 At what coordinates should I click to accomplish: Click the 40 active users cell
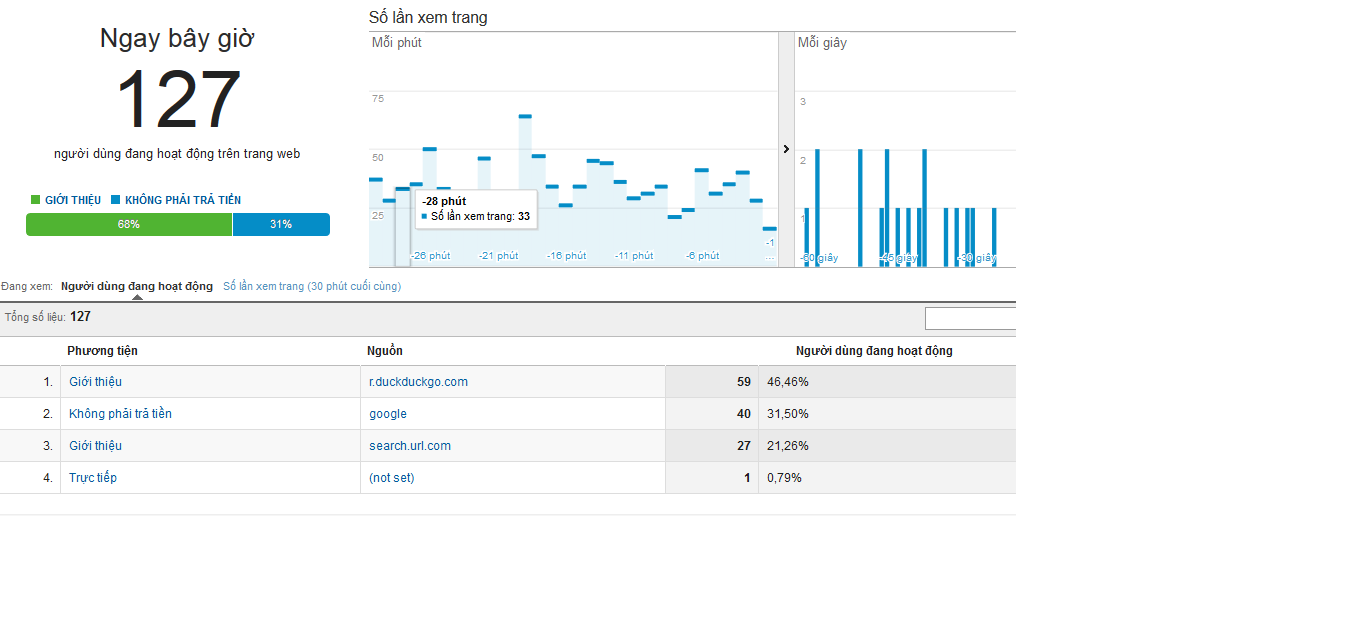(x=712, y=414)
